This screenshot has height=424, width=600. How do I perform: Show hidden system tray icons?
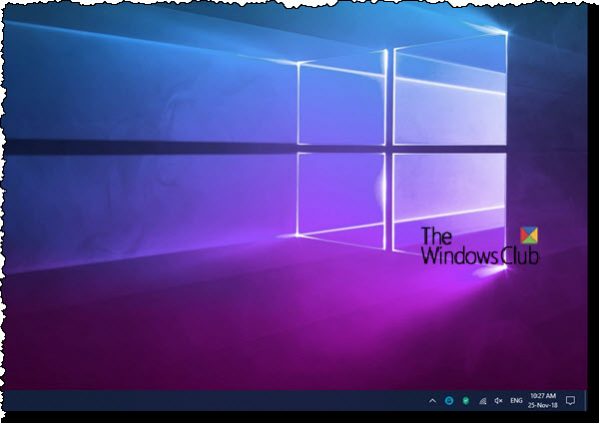[x=432, y=401]
